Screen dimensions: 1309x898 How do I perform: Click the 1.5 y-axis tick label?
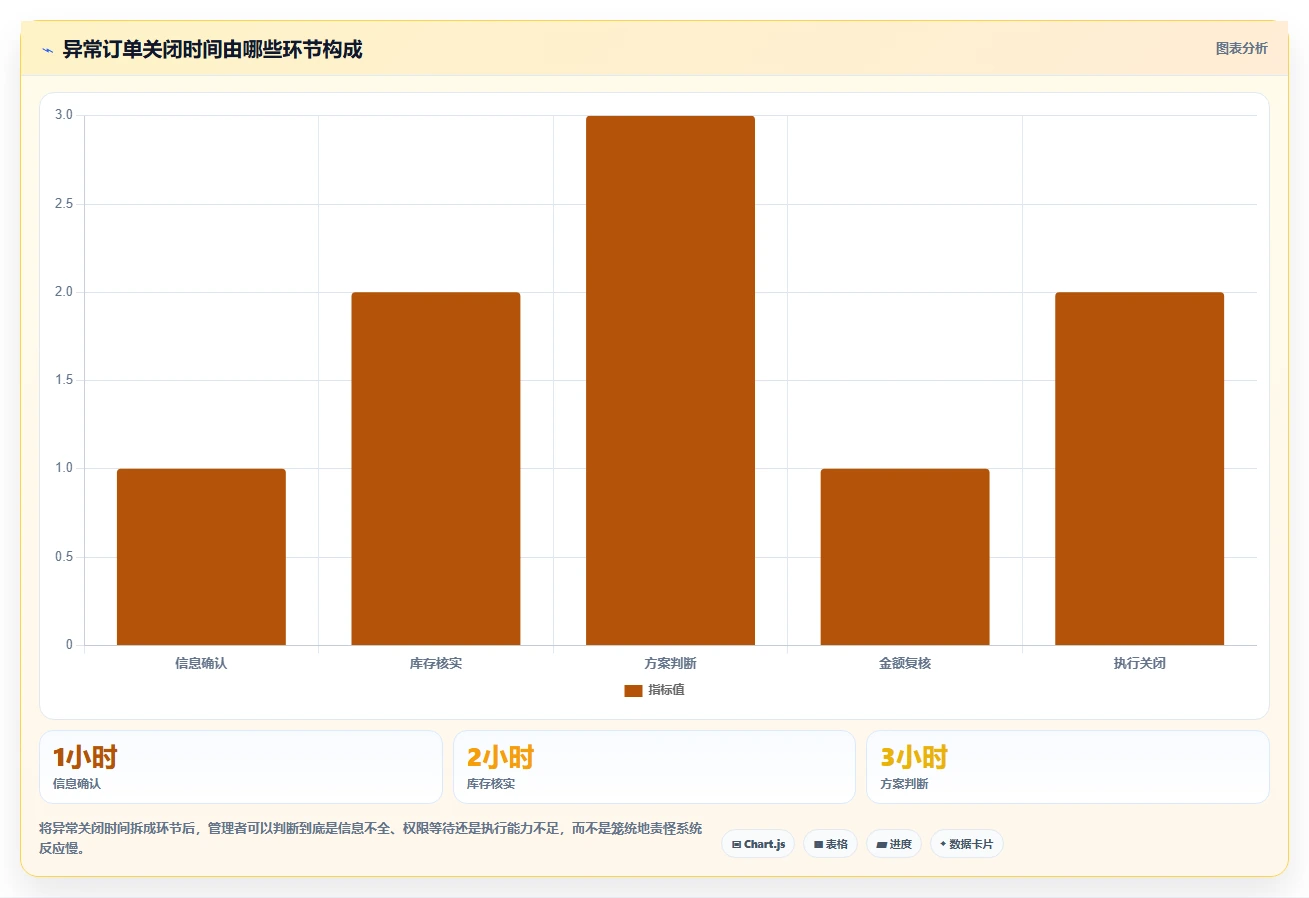tap(64, 380)
